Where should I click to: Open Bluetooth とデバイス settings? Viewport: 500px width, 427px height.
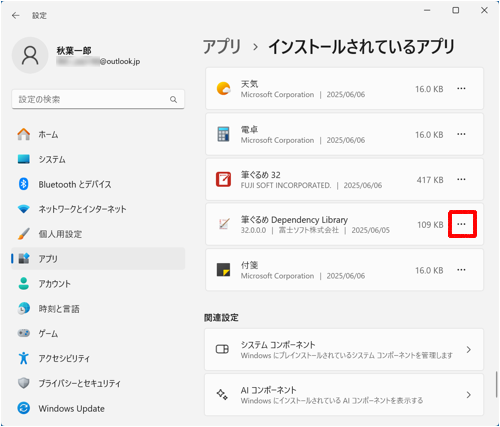tap(98, 184)
